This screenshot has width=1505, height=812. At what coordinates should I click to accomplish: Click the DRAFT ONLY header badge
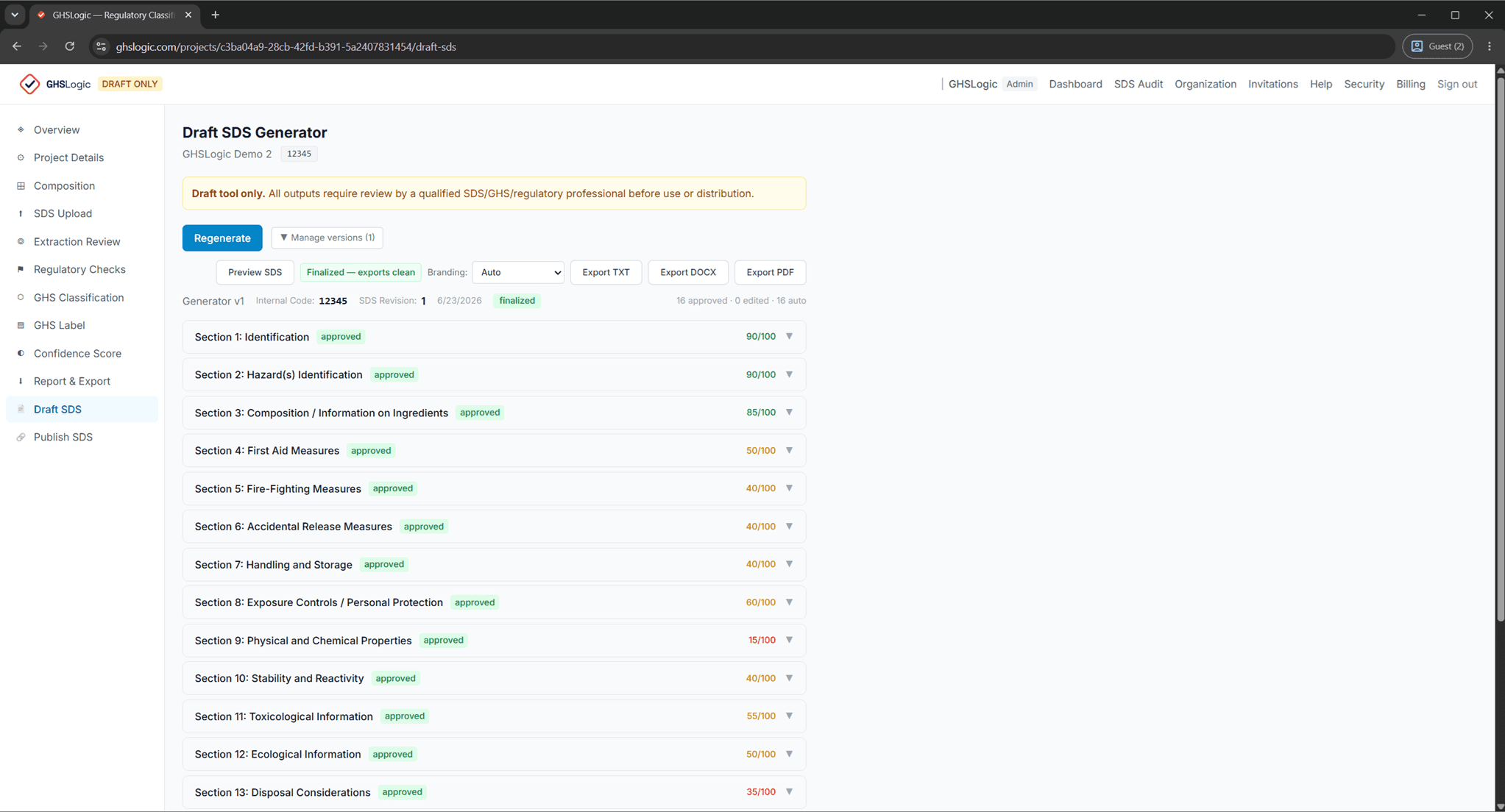click(130, 84)
